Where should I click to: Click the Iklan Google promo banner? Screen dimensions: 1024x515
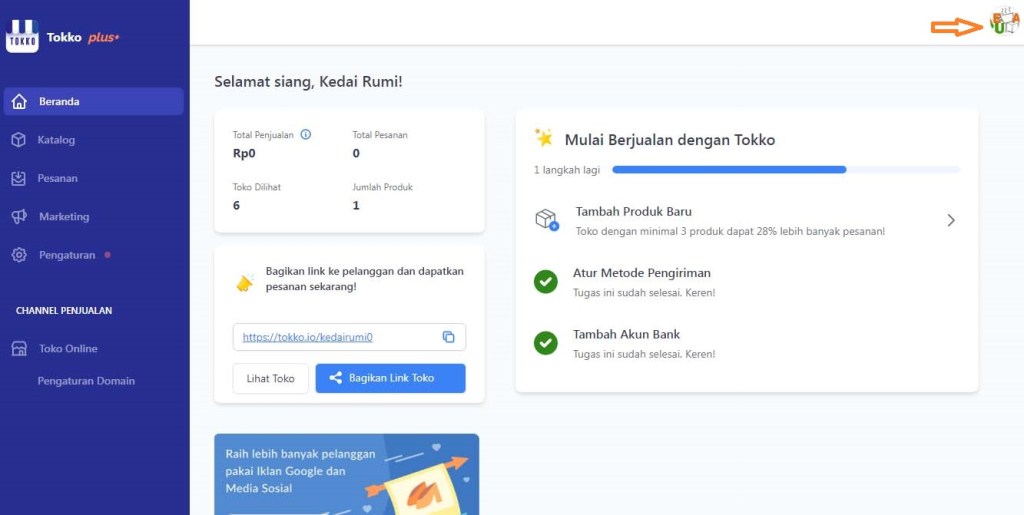tap(346, 474)
